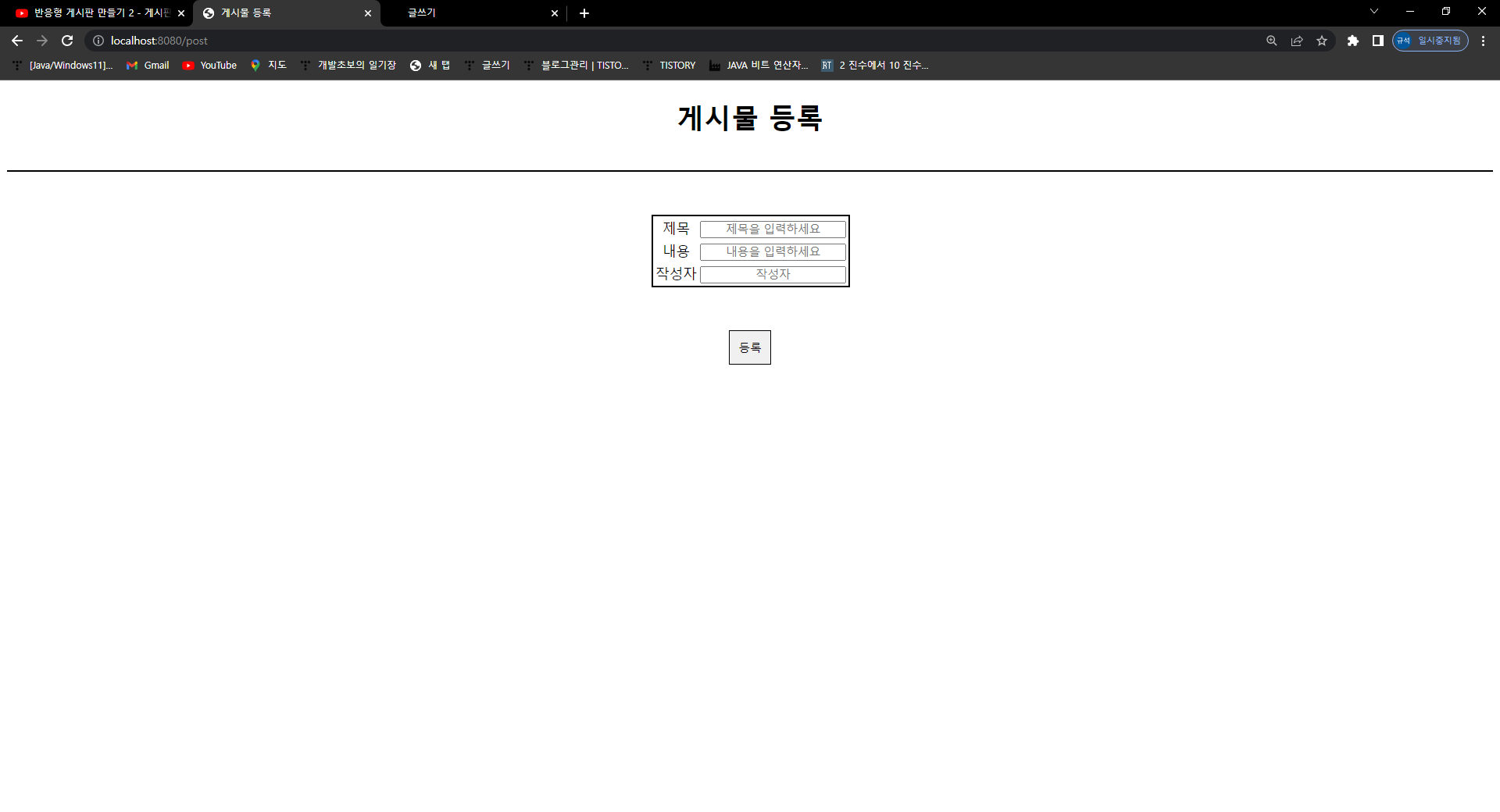Image resolution: width=1500 pixels, height=812 pixels.
Task: Go back to previous page
Action: (x=17, y=41)
